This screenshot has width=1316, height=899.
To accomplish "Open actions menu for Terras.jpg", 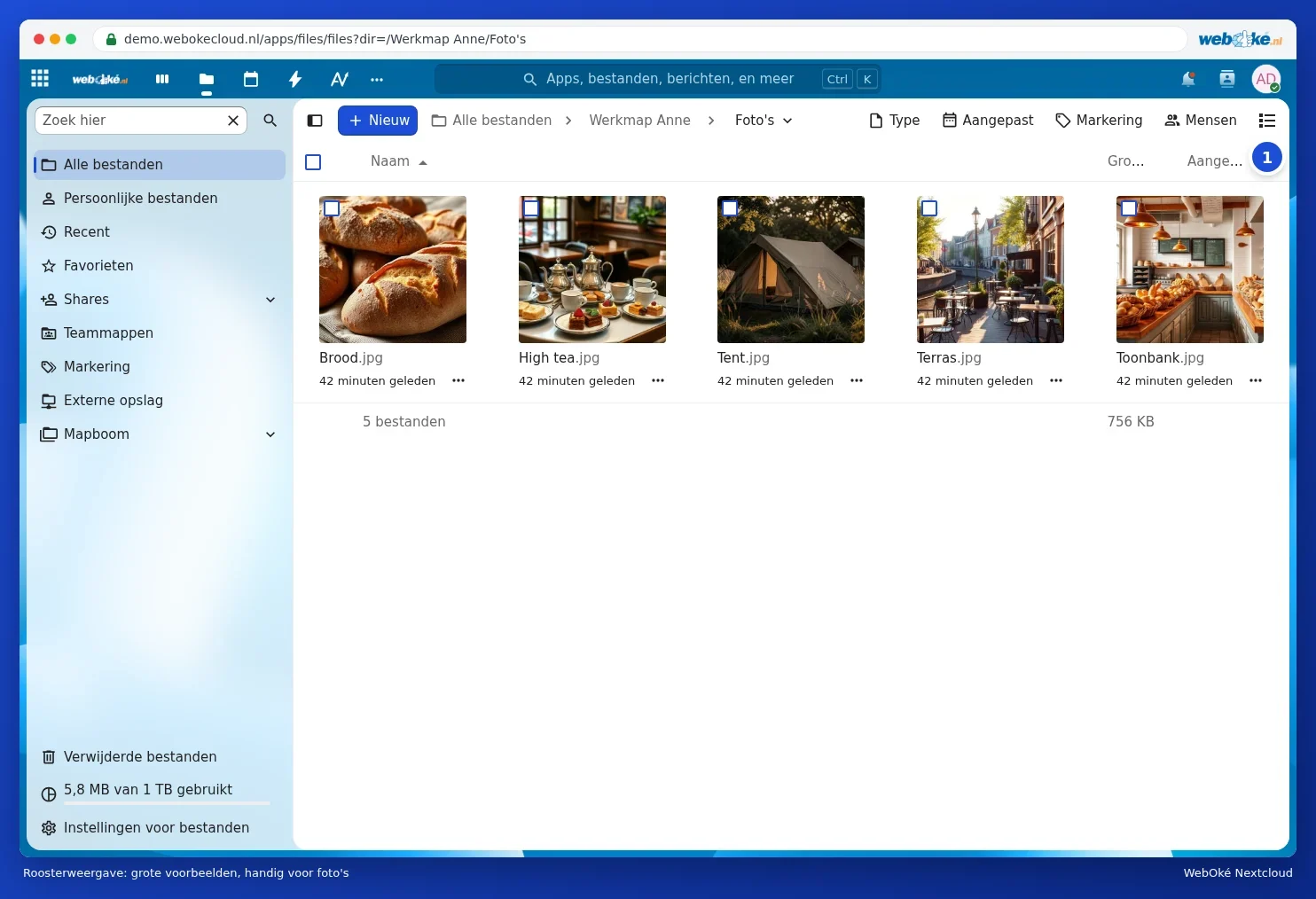I will tap(1056, 380).
